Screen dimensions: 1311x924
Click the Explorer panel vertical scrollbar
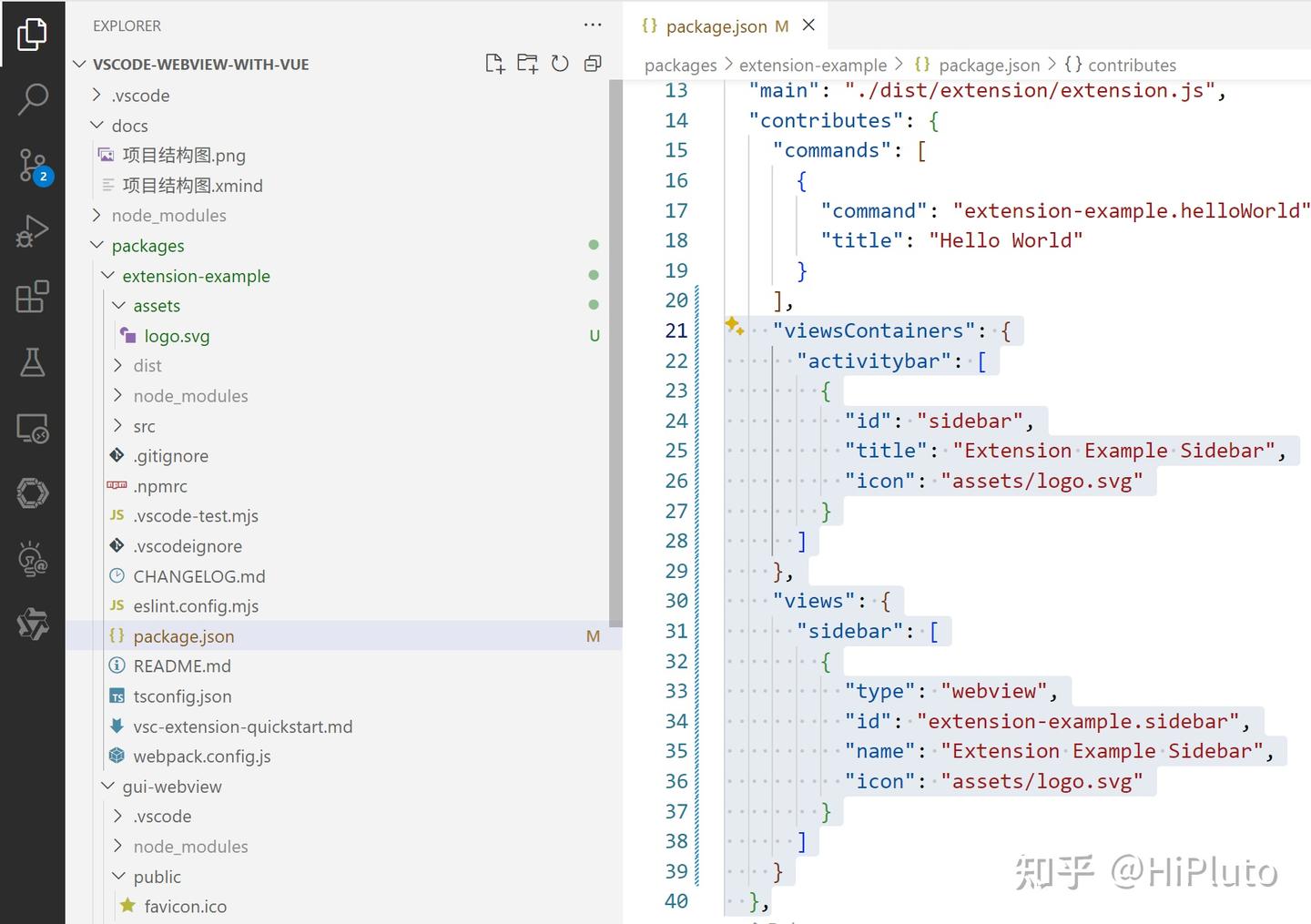615,353
